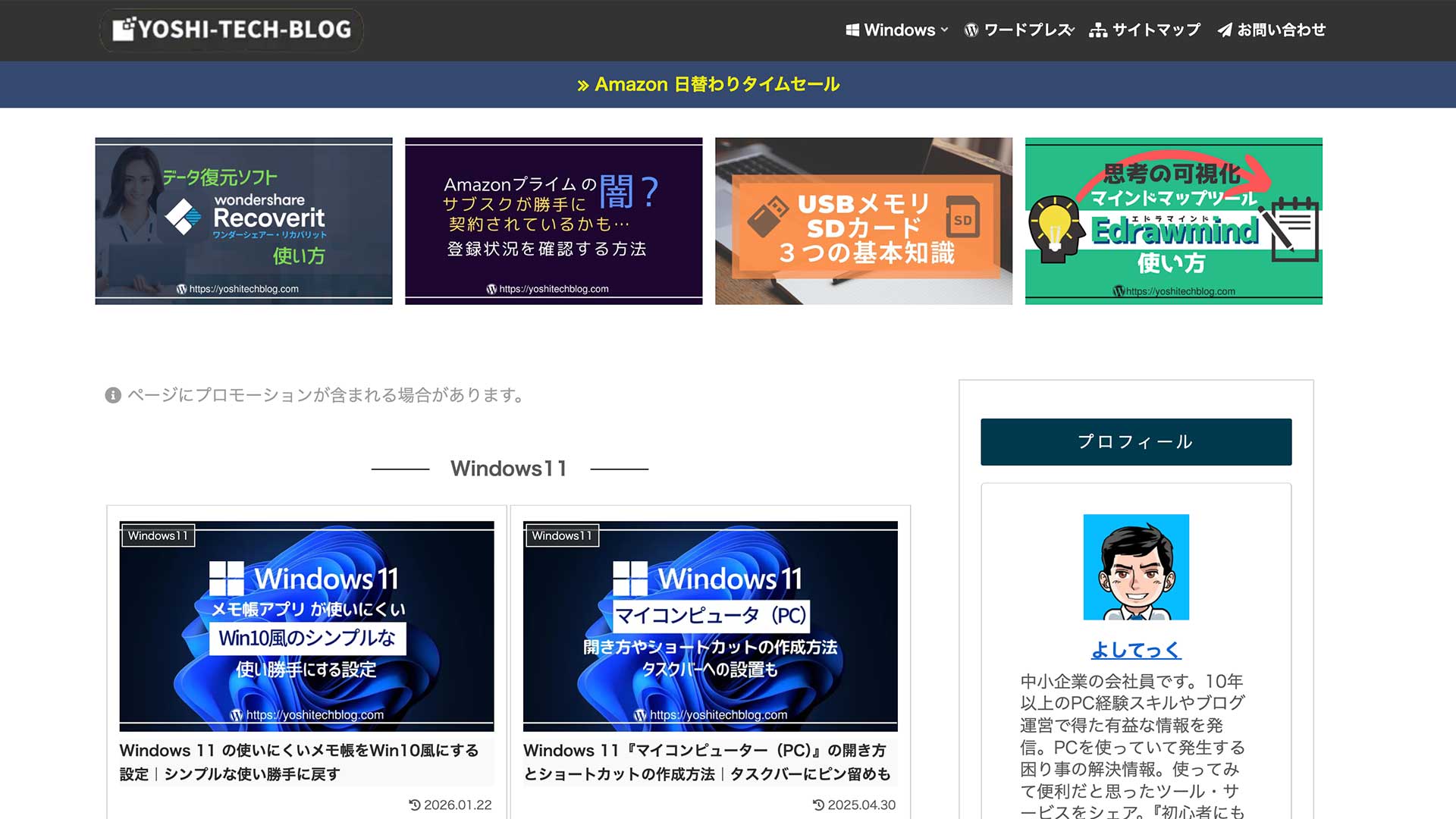Viewport: 1456px width, 819px height.
Task: Select the Wondershare Recoverit slide thumbnail
Action: tap(243, 221)
